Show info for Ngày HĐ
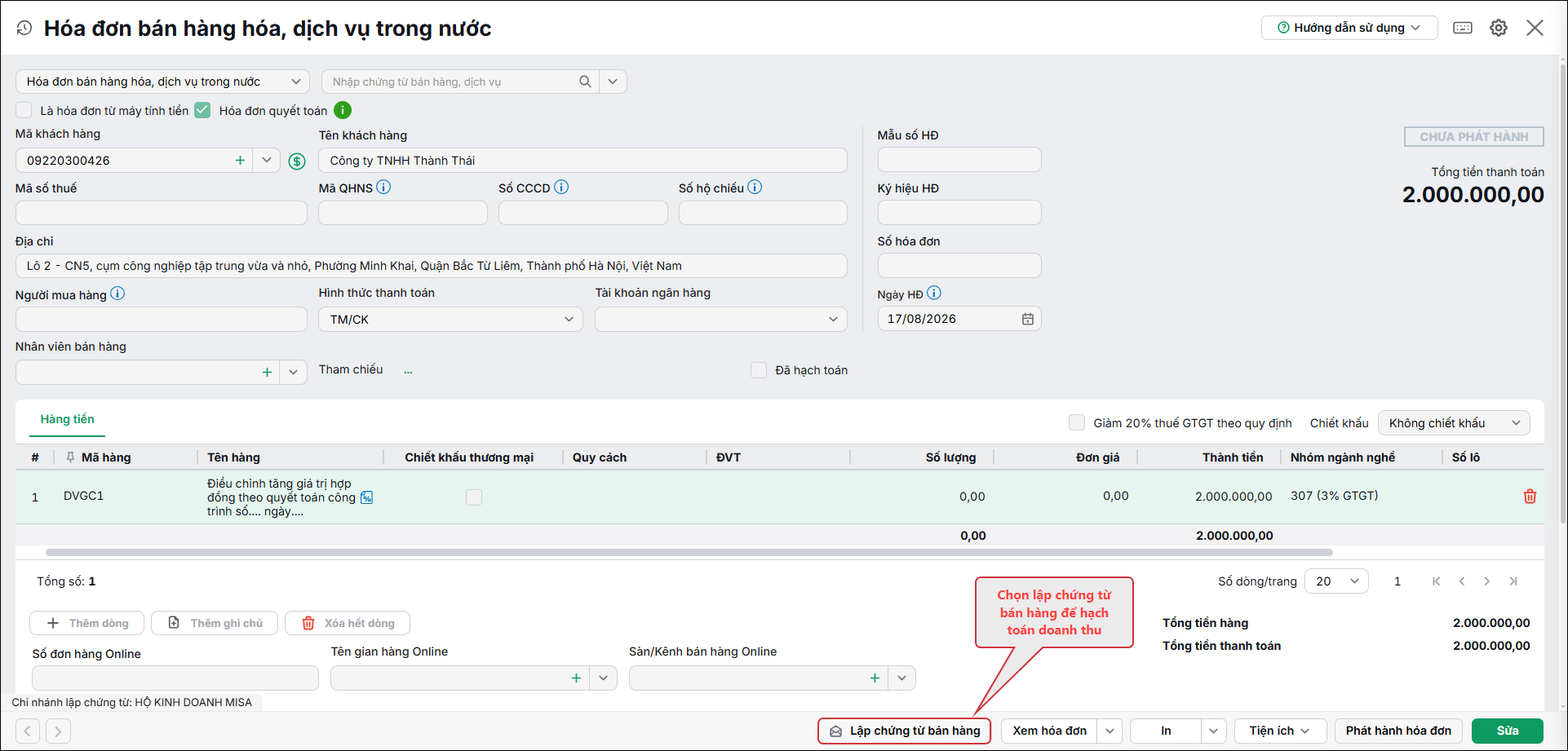1568x751 pixels. 934,293
